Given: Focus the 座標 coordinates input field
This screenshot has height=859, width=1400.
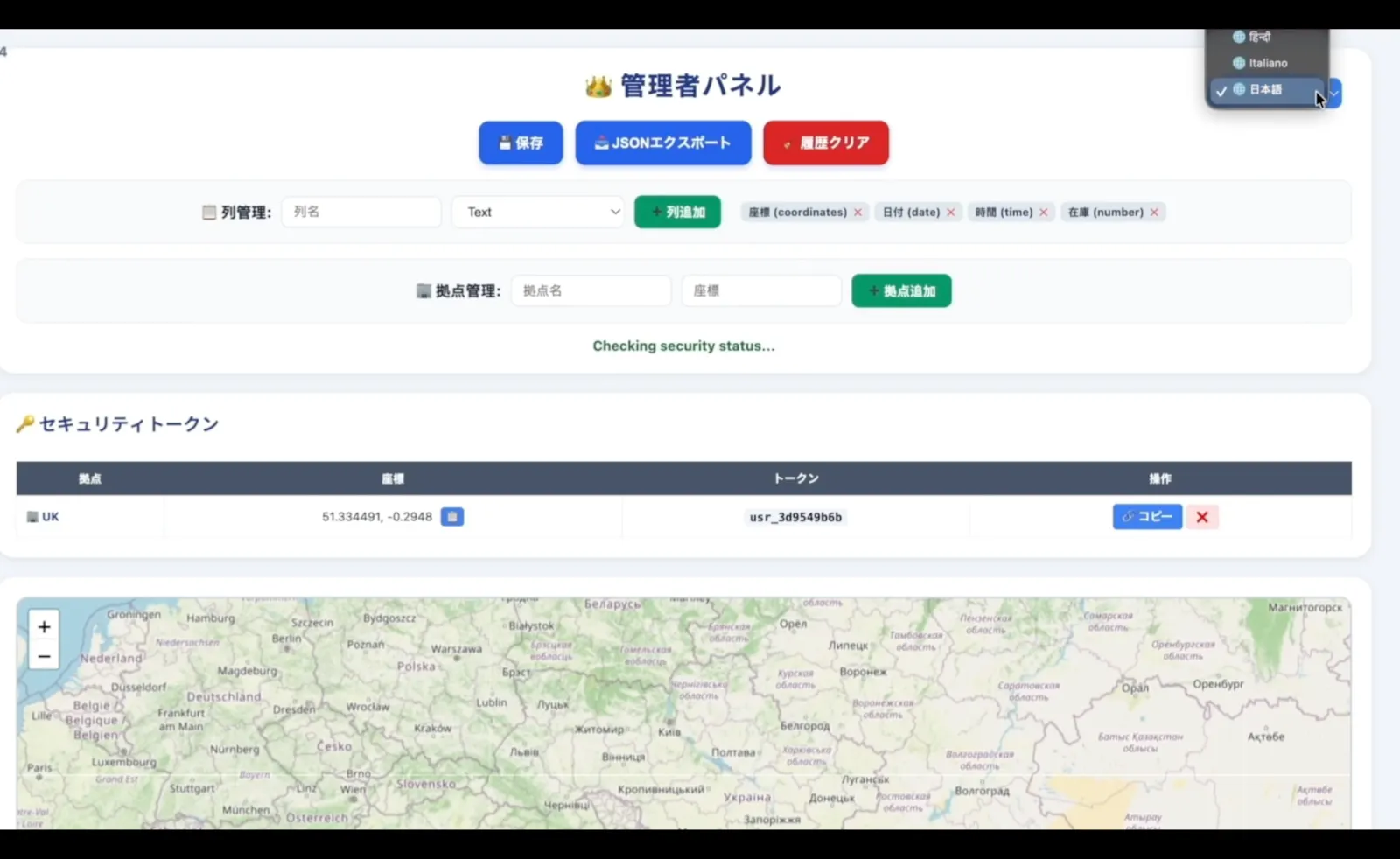Looking at the screenshot, I should [761, 290].
